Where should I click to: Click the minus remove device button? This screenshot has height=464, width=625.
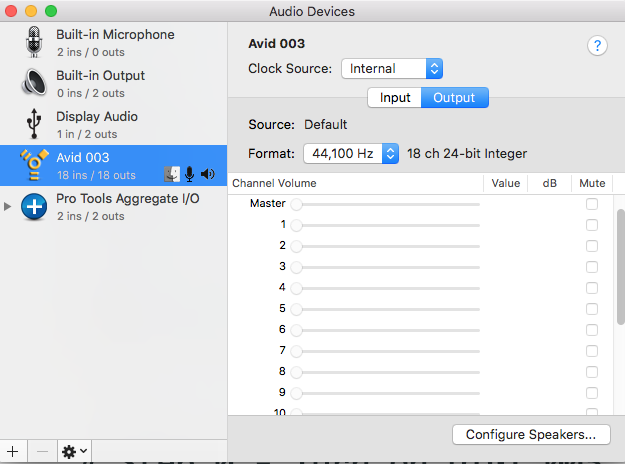click(42, 452)
